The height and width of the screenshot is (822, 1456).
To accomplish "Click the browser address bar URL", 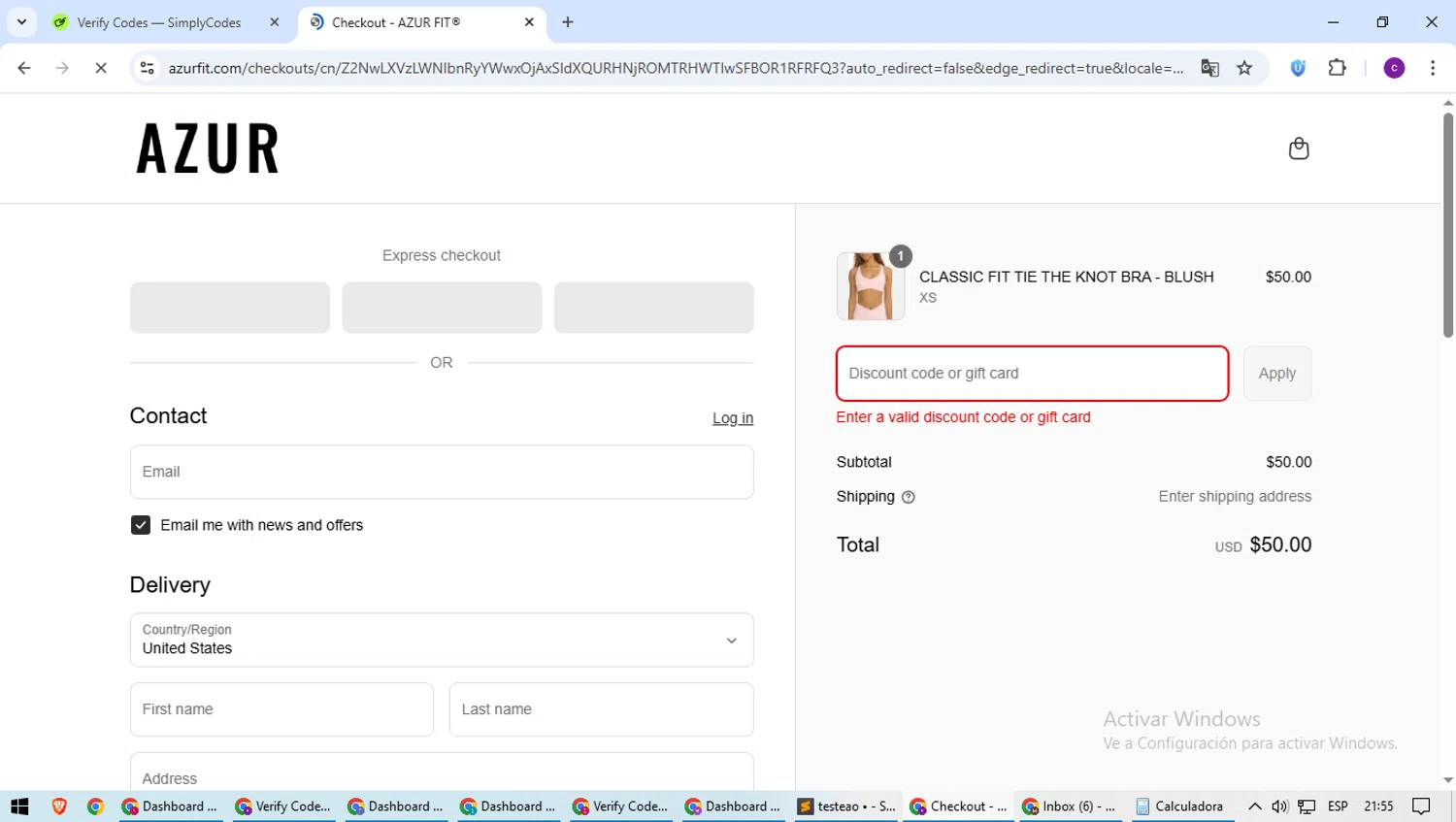I will (x=676, y=68).
